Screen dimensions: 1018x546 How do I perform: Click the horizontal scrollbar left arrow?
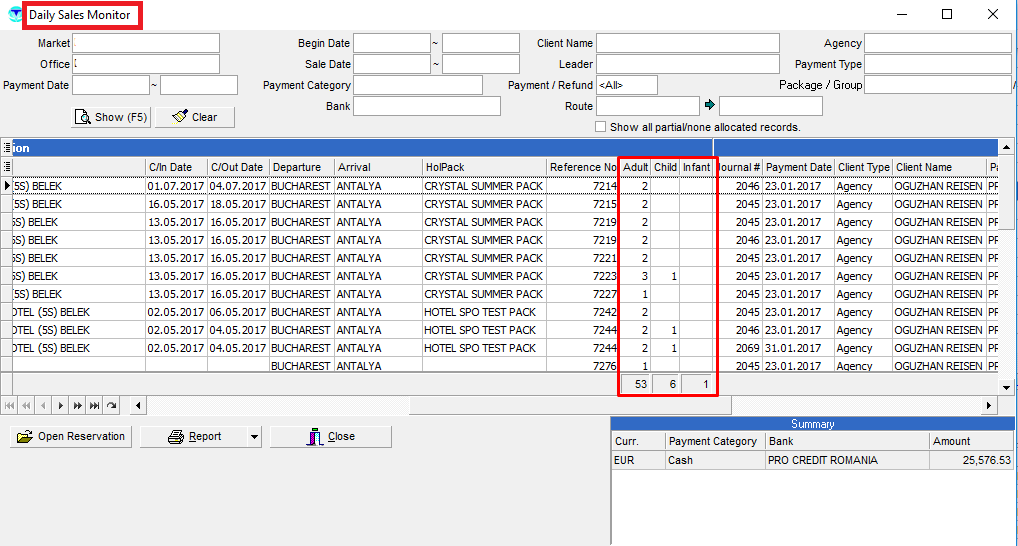coord(138,405)
